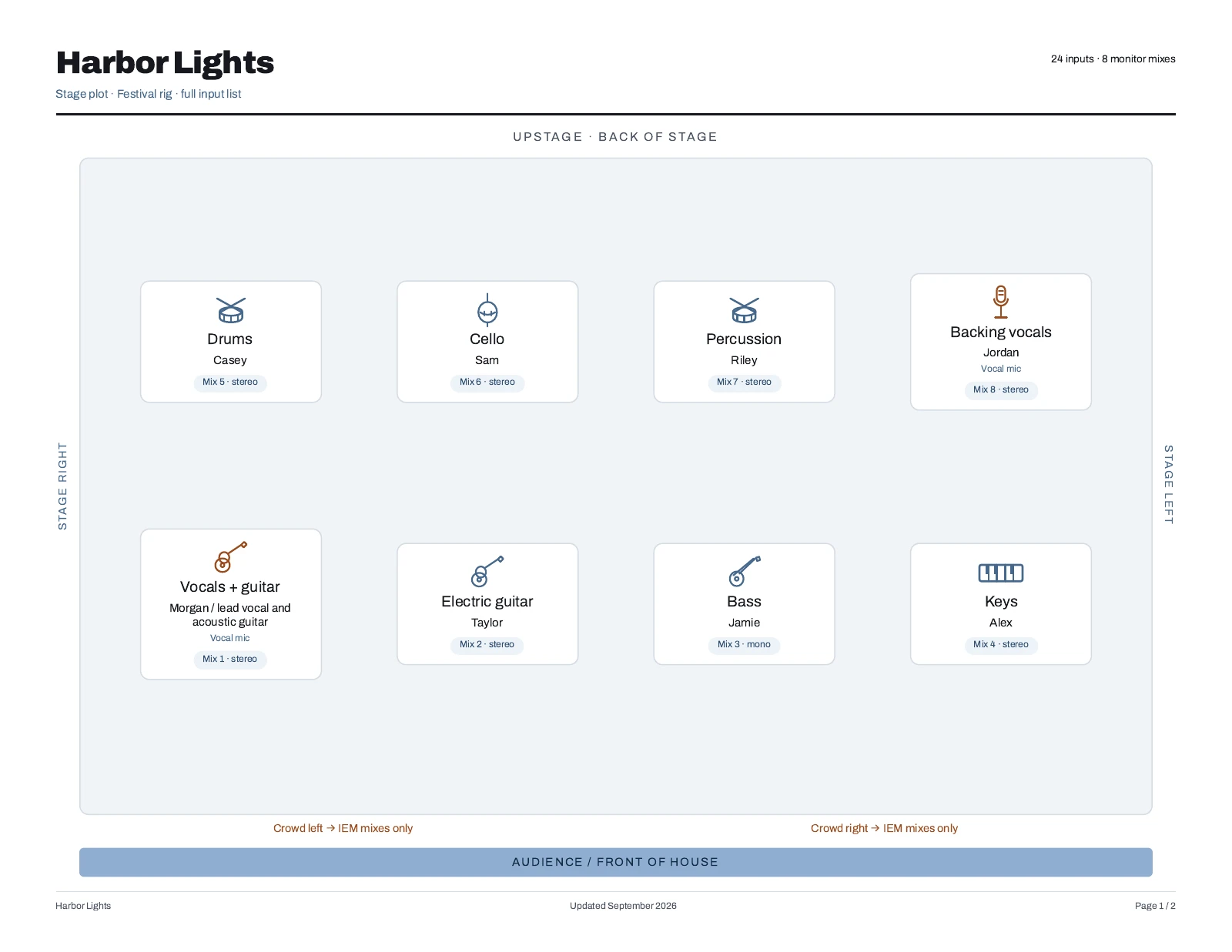The height and width of the screenshot is (952, 1232).
Task: Click the 'Vocals + guitar' title
Action: click(x=230, y=587)
